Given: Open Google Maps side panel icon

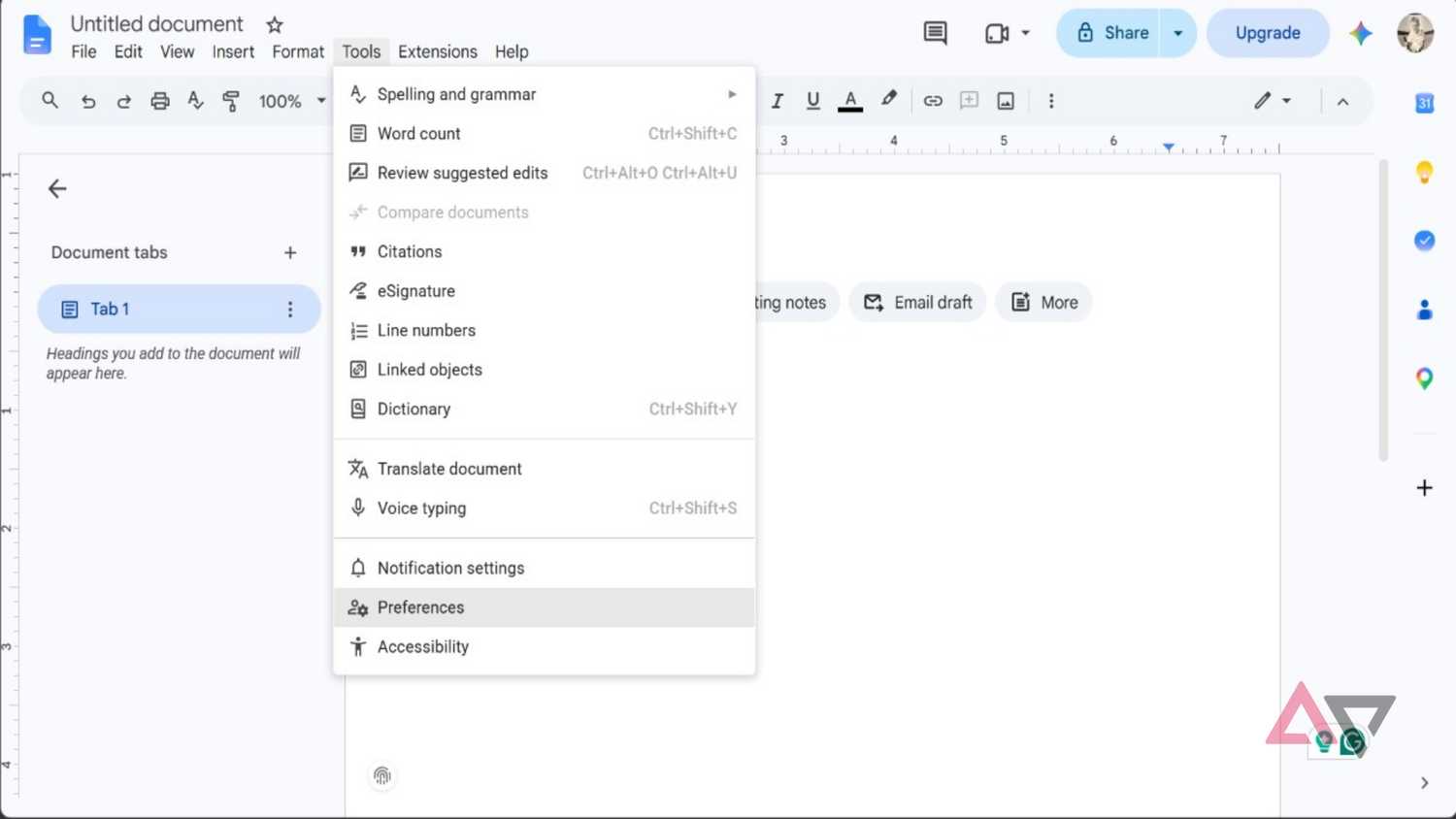Looking at the screenshot, I should pyautogui.click(x=1424, y=378).
